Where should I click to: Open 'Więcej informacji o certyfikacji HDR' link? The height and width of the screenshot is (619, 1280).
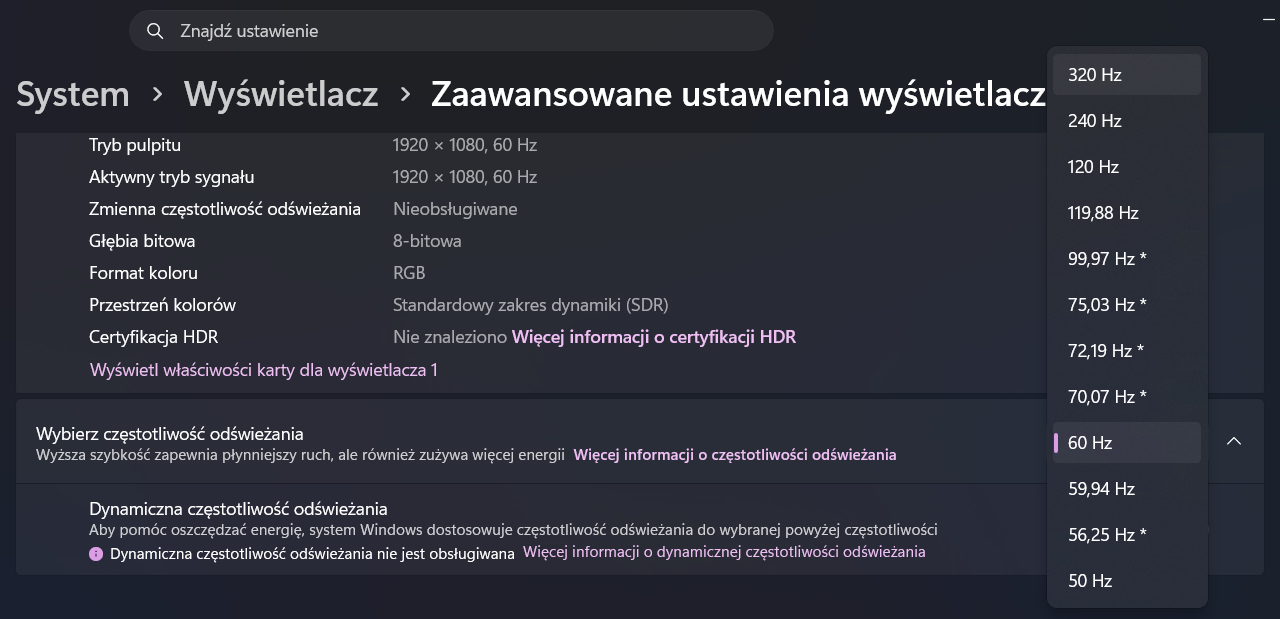(654, 337)
